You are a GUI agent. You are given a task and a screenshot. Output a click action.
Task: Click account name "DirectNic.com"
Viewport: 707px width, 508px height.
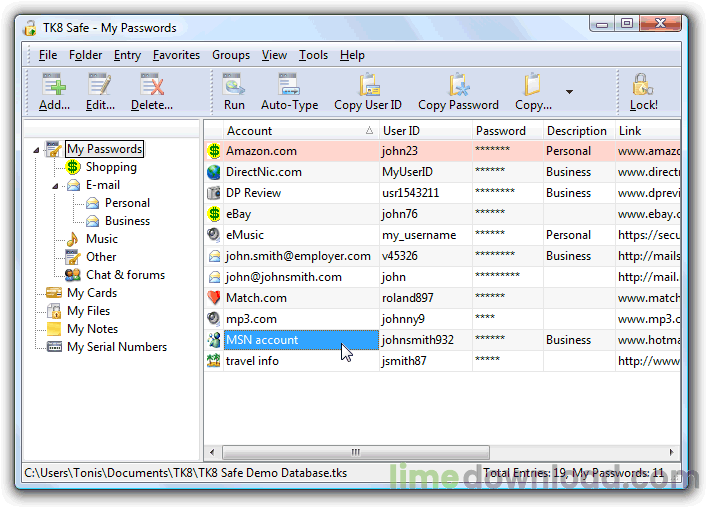tap(264, 172)
